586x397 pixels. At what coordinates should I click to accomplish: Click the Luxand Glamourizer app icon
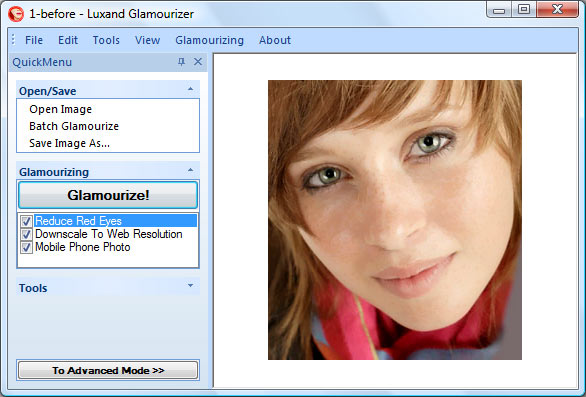pyautogui.click(x=16, y=14)
